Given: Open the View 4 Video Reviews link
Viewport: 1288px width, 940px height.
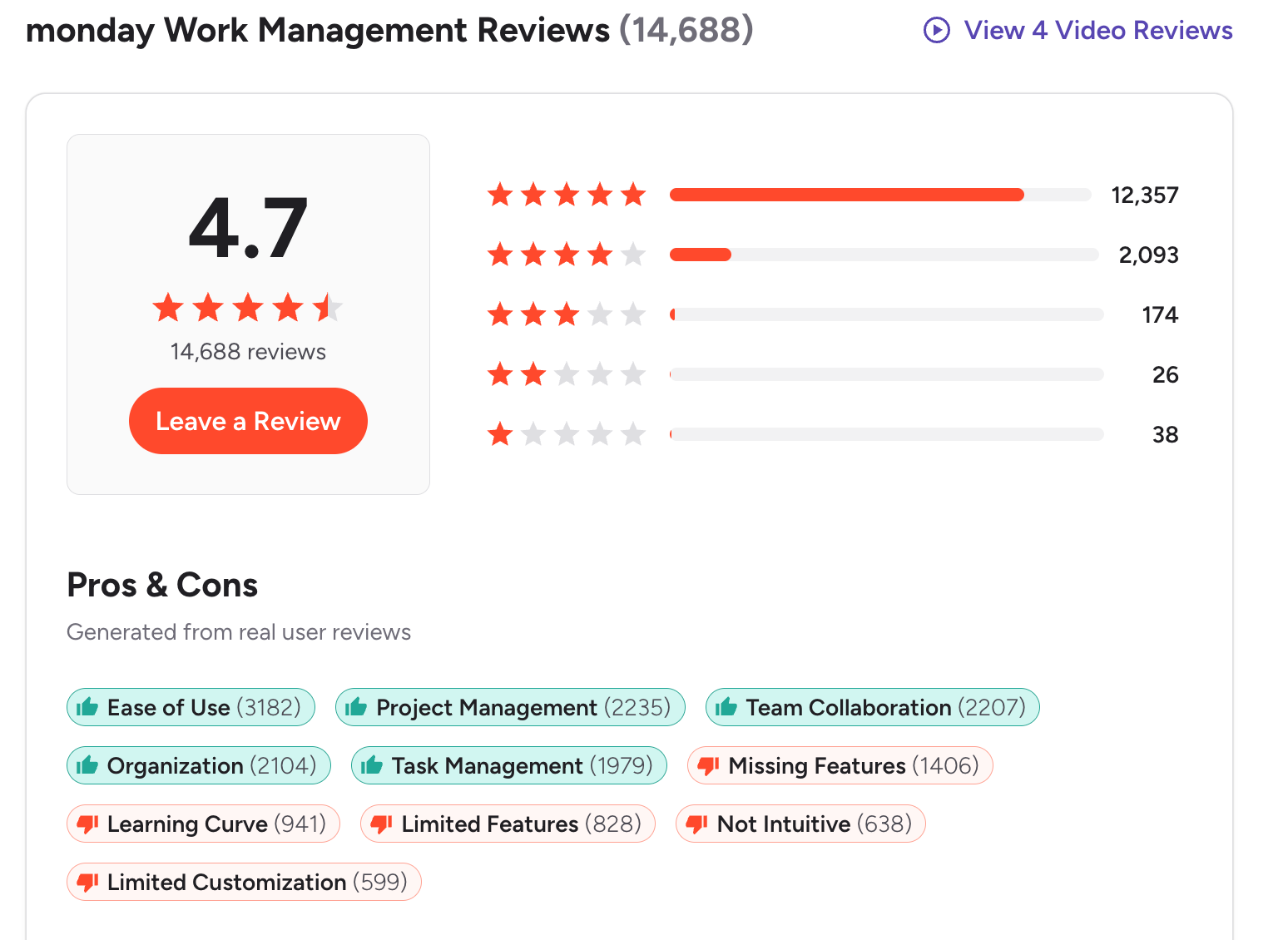Looking at the screenshot, I should [1097, 30].
